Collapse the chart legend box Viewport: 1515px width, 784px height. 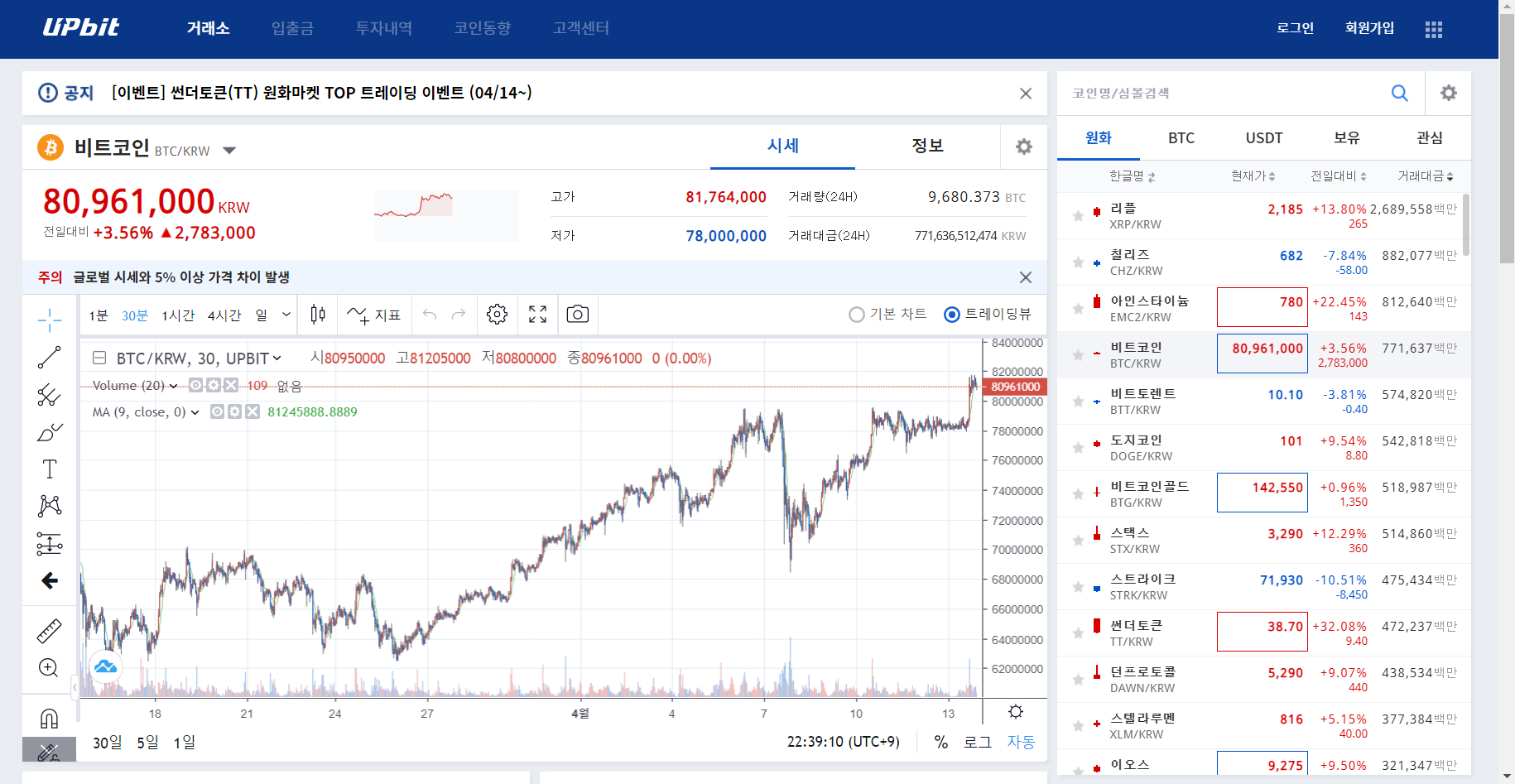[x=99, y=358]
